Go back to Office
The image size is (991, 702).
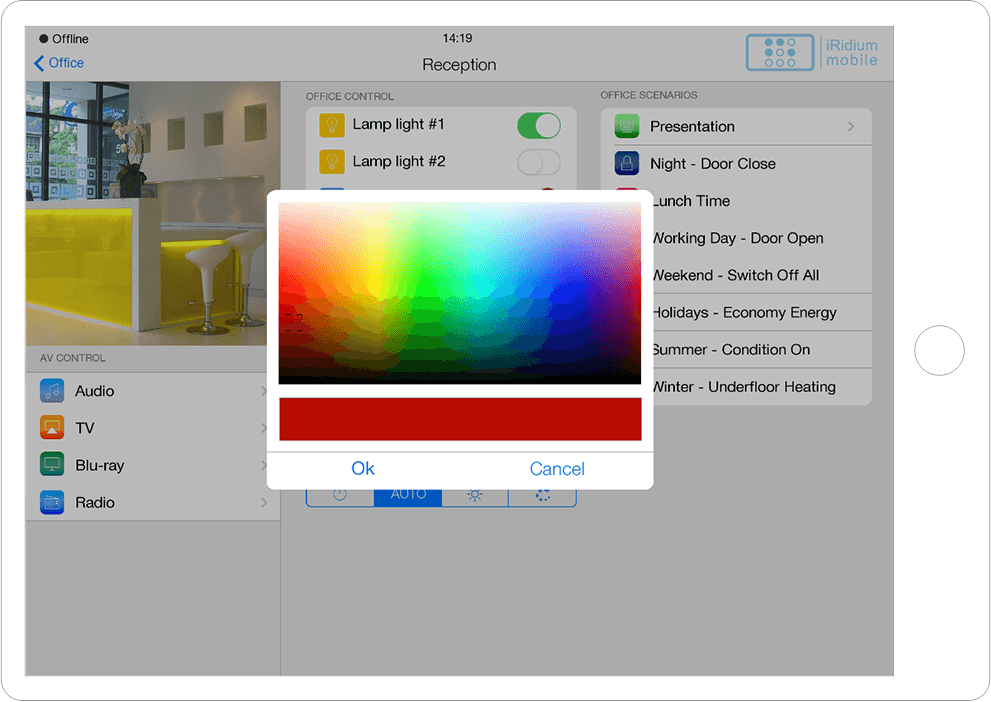tap(59, 63)
